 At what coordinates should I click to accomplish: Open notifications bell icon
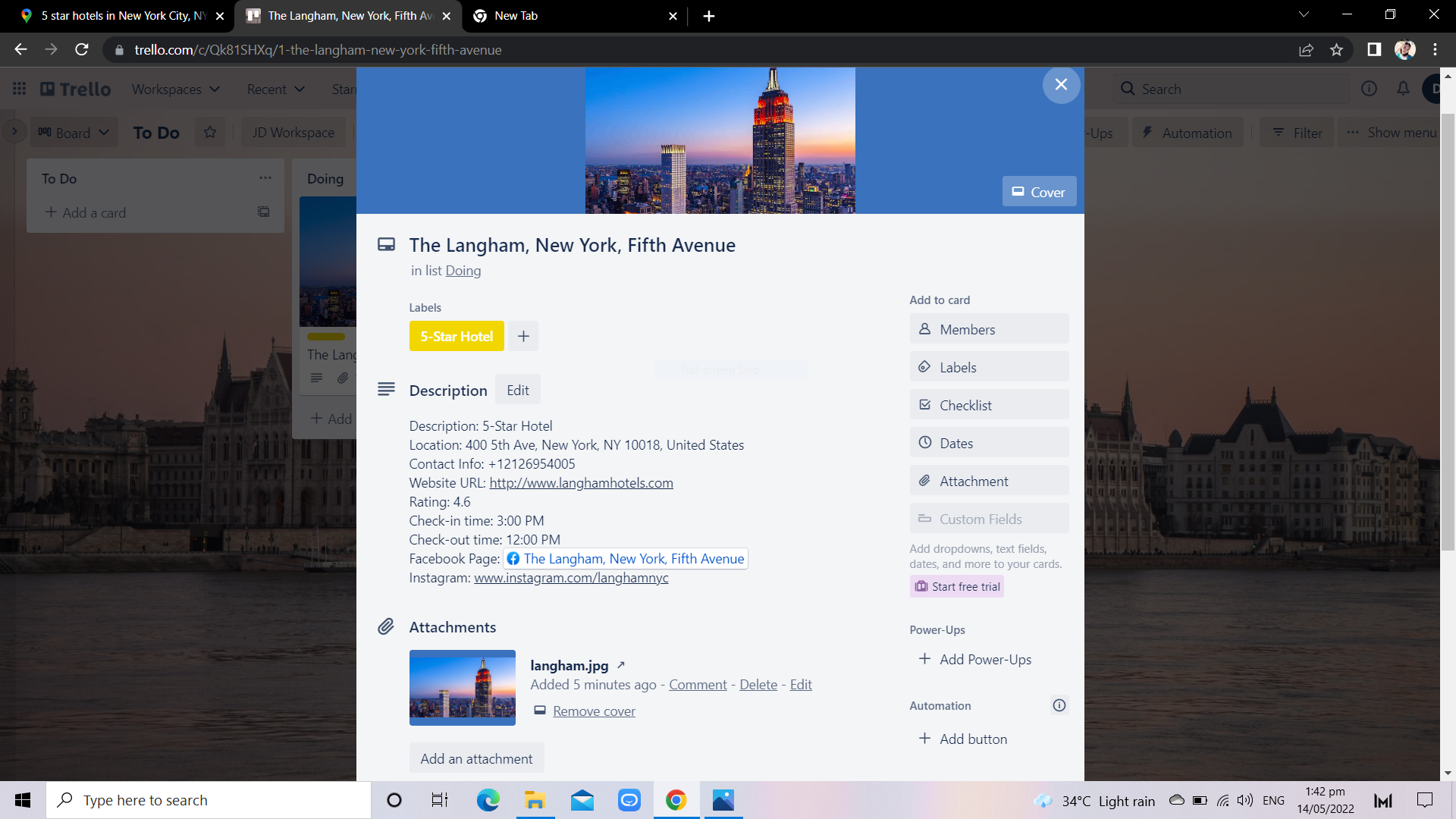coord(1403,89)
